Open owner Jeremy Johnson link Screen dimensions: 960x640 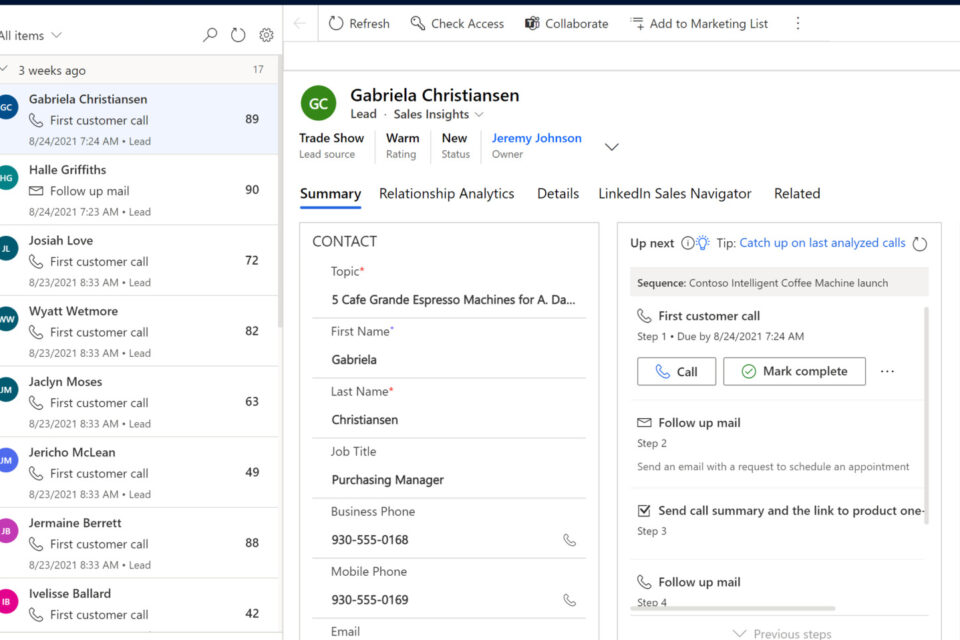click(536, 138)
